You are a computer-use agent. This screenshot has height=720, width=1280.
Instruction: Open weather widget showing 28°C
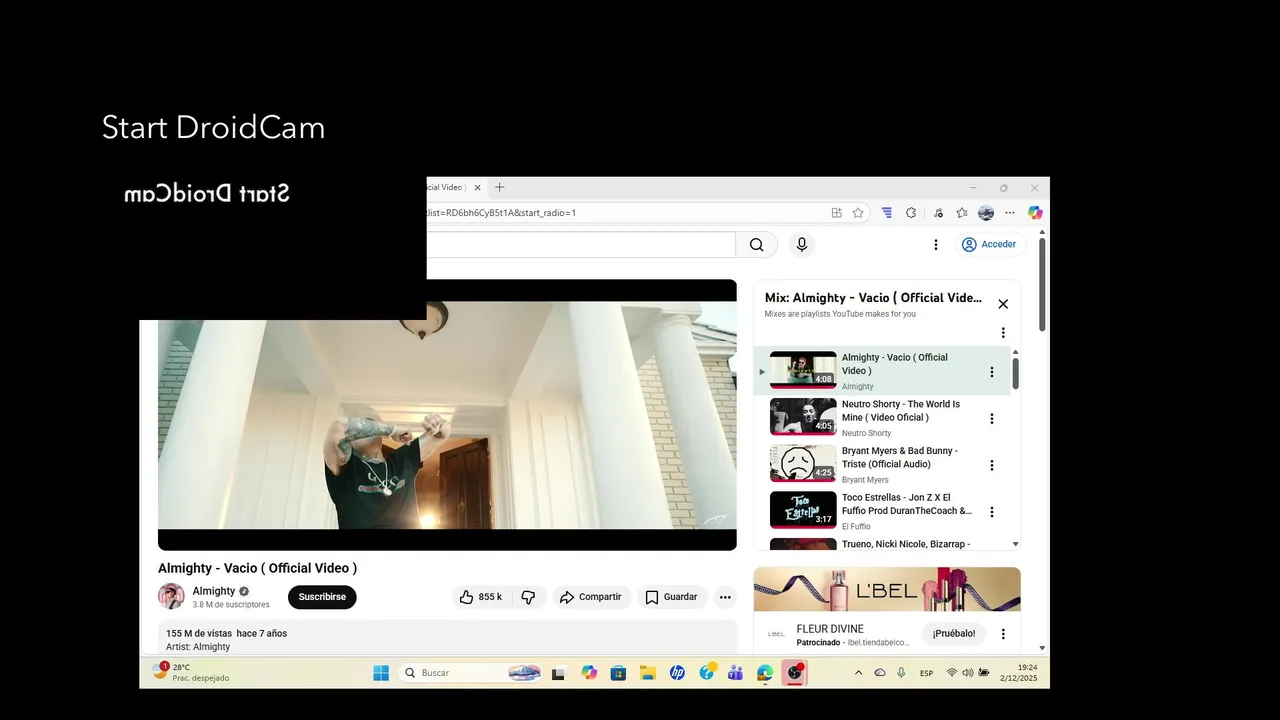click(x=191, y=672)
